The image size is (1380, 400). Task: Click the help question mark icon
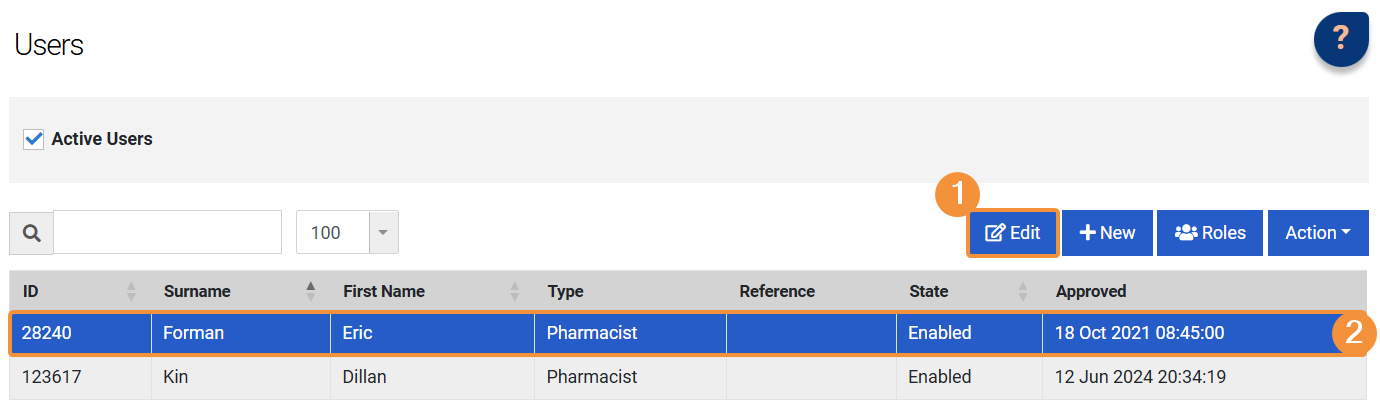coord(1341,40)
